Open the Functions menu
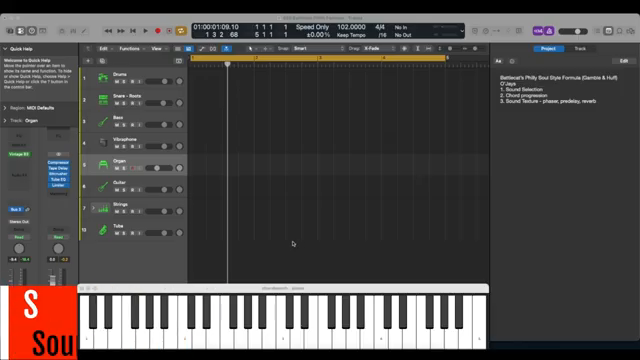This screenshot has height=360, width=640. (132, 49)
